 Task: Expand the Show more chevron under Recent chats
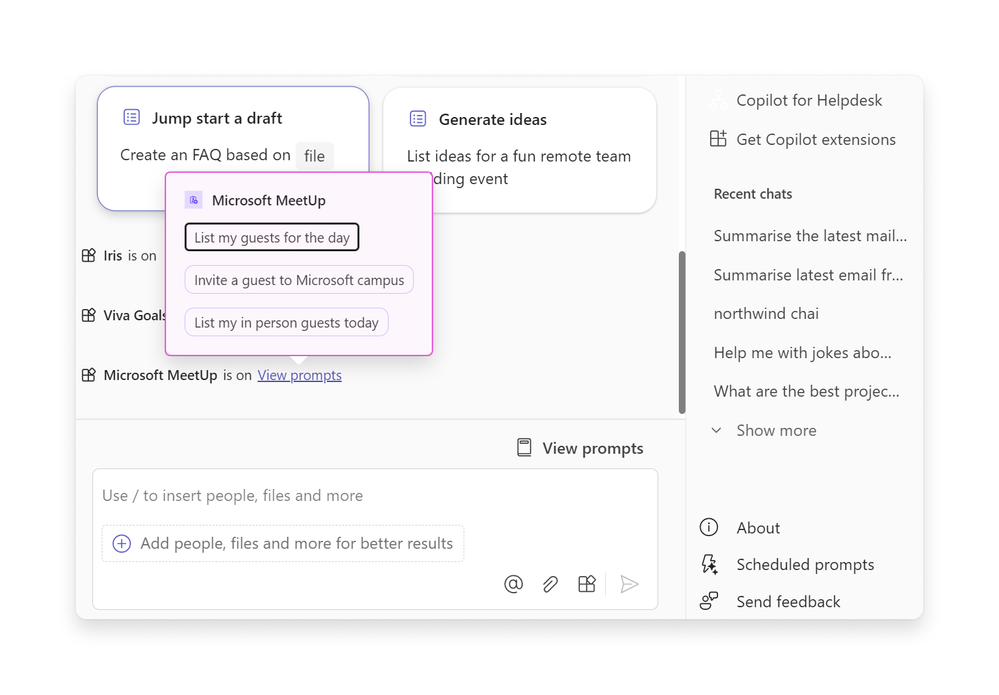716,430
